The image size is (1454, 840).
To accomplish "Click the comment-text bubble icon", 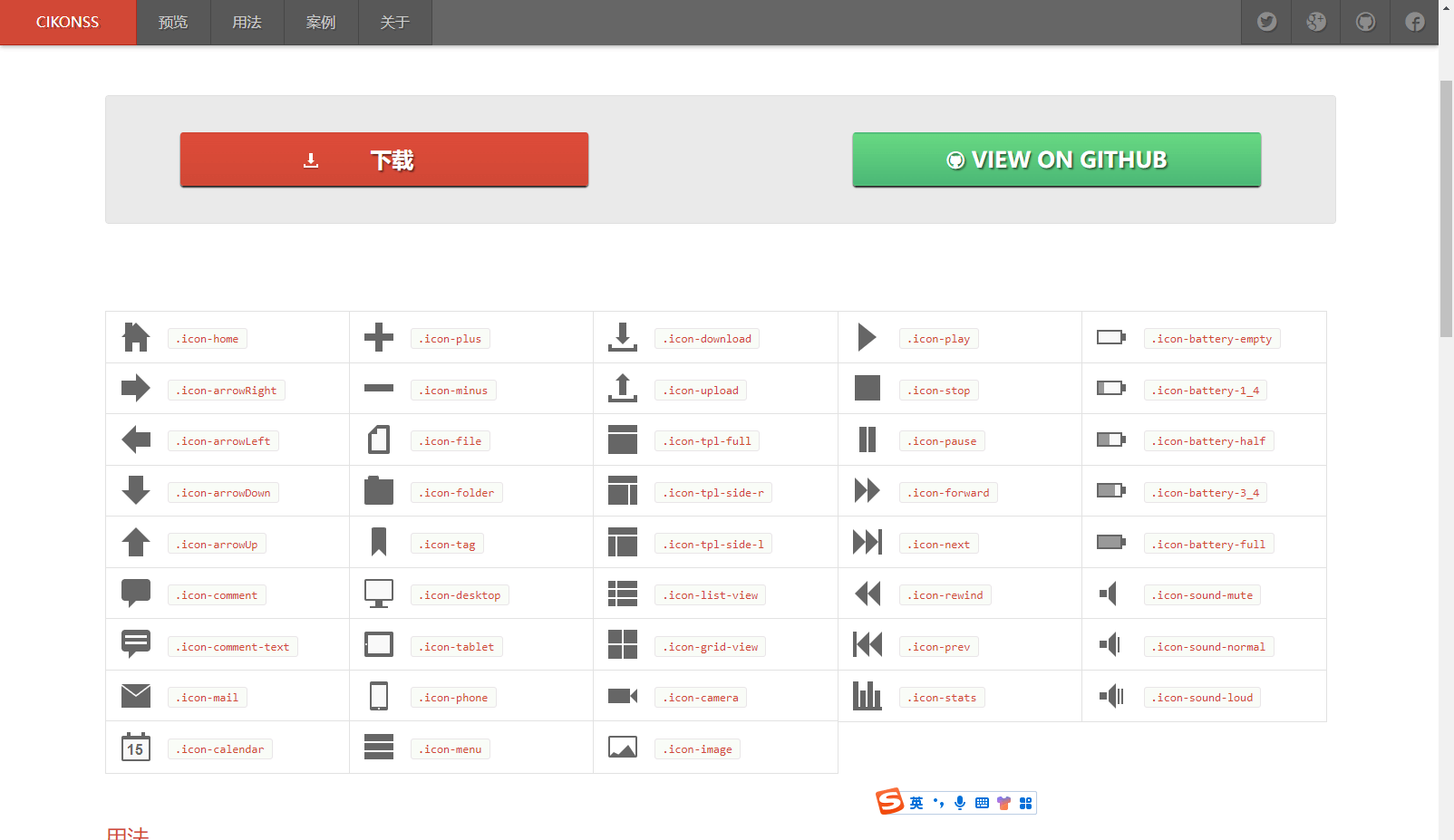I will tap(136, 645).
